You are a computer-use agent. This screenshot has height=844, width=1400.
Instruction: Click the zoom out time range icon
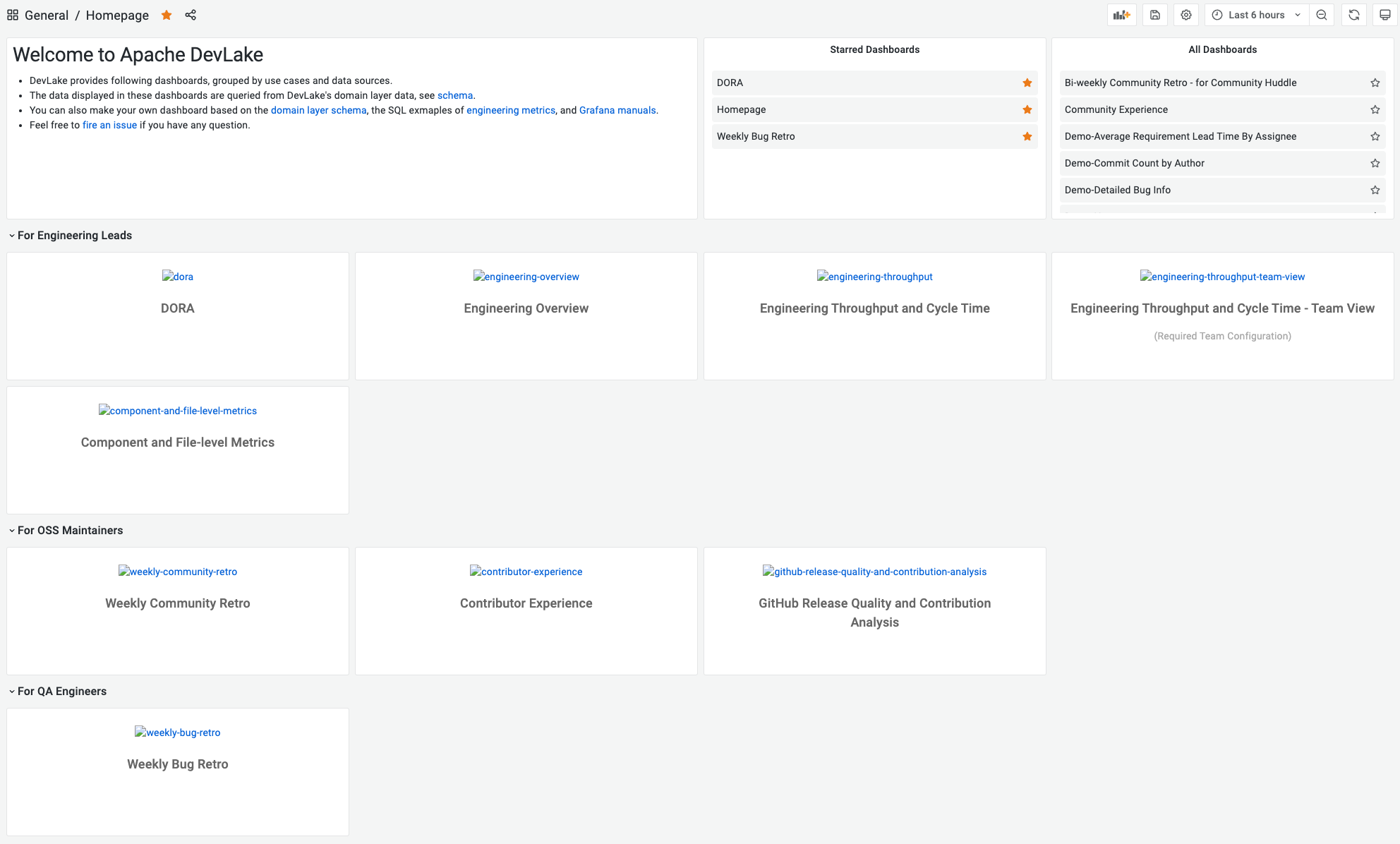(1322, 15)
